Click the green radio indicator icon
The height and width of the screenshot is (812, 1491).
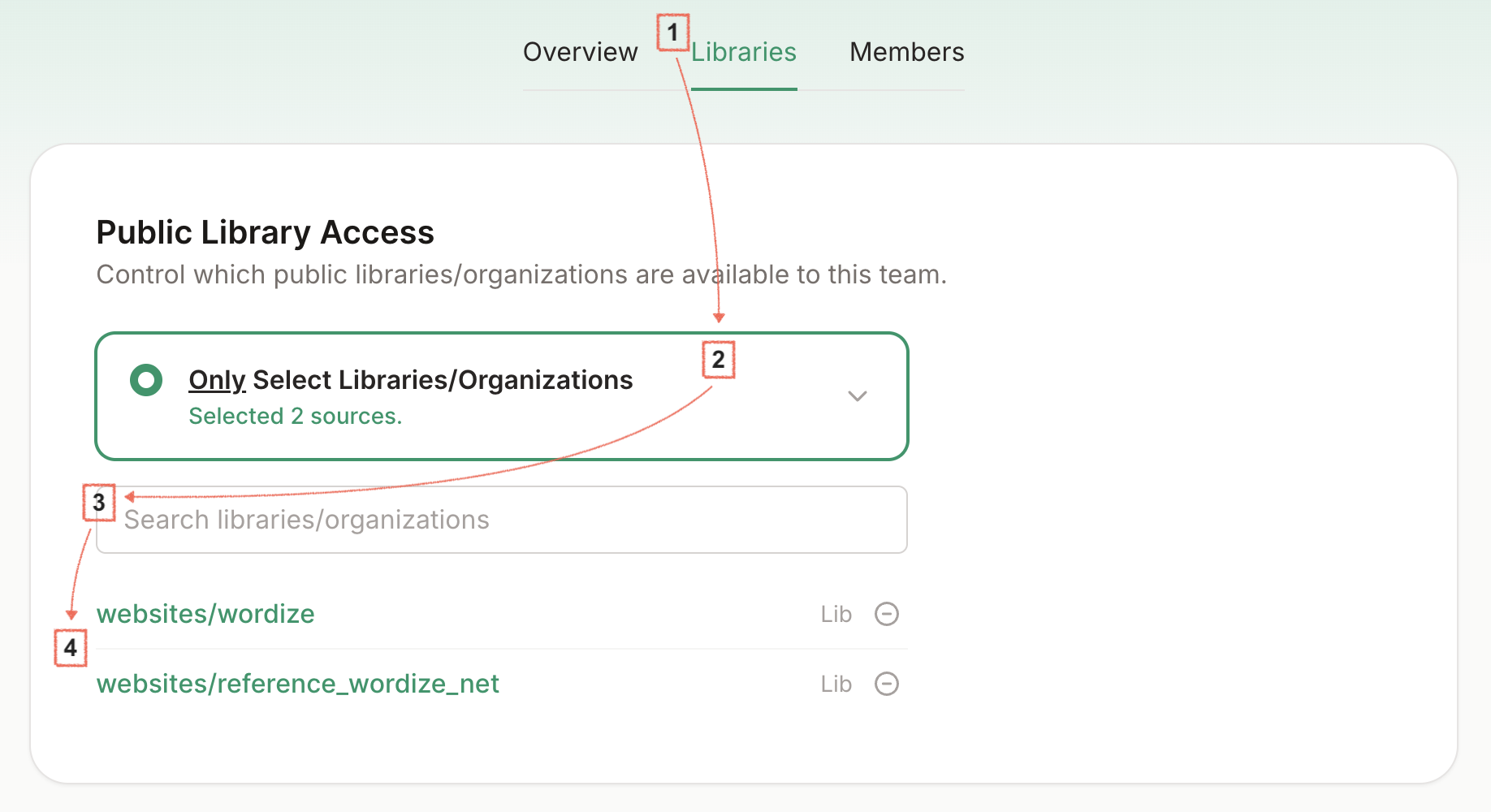click(x=146, y=379)
